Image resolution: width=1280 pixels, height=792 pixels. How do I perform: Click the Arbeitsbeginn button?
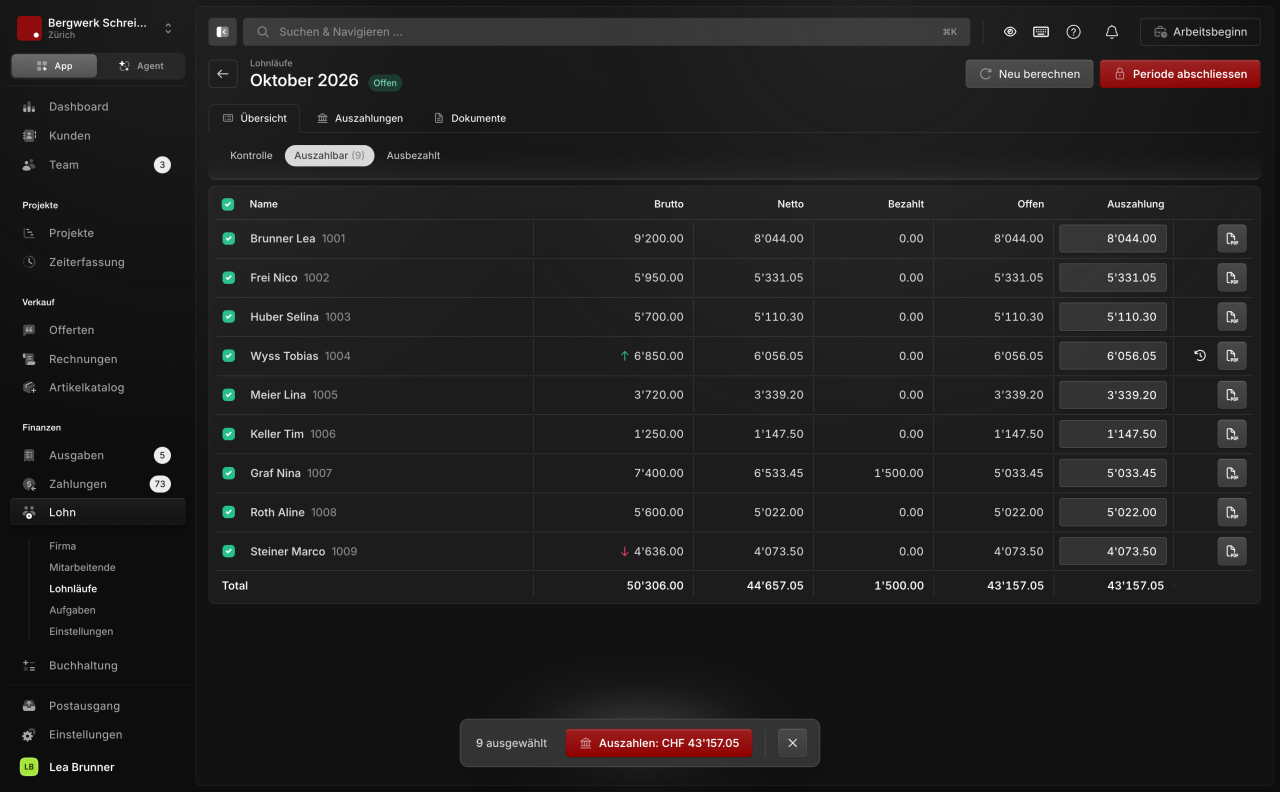point(1200,32)
